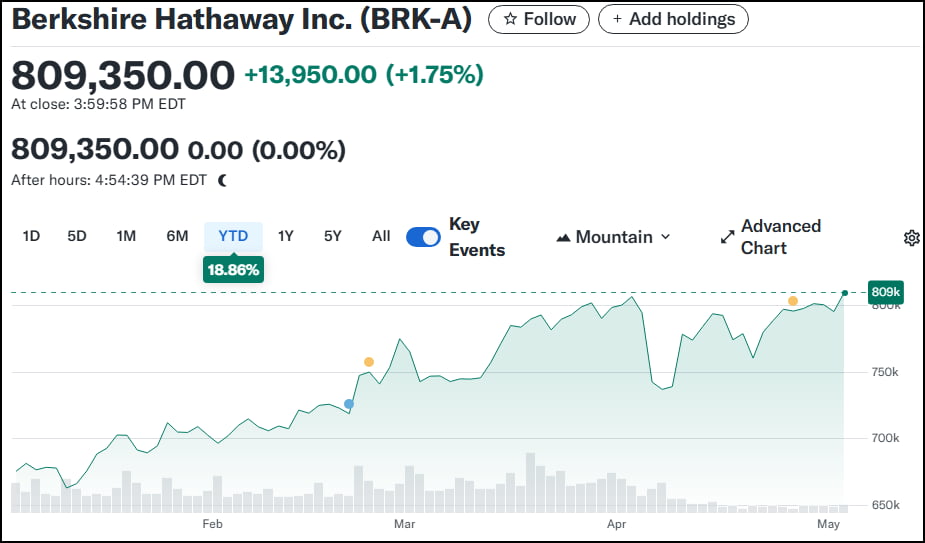Click the blue key event dot
Image resolution: width=925 pixels, height=543 pixels.
pyautogui.click(x=349, y=404)
